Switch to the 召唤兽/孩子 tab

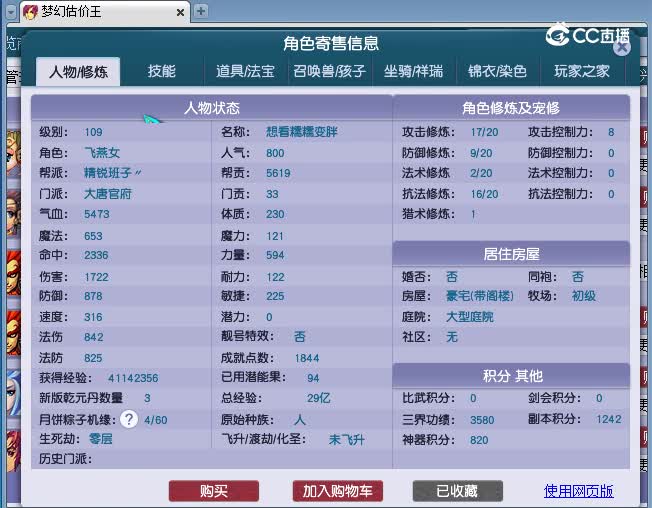pyautogui.click(x=330, y=71)
